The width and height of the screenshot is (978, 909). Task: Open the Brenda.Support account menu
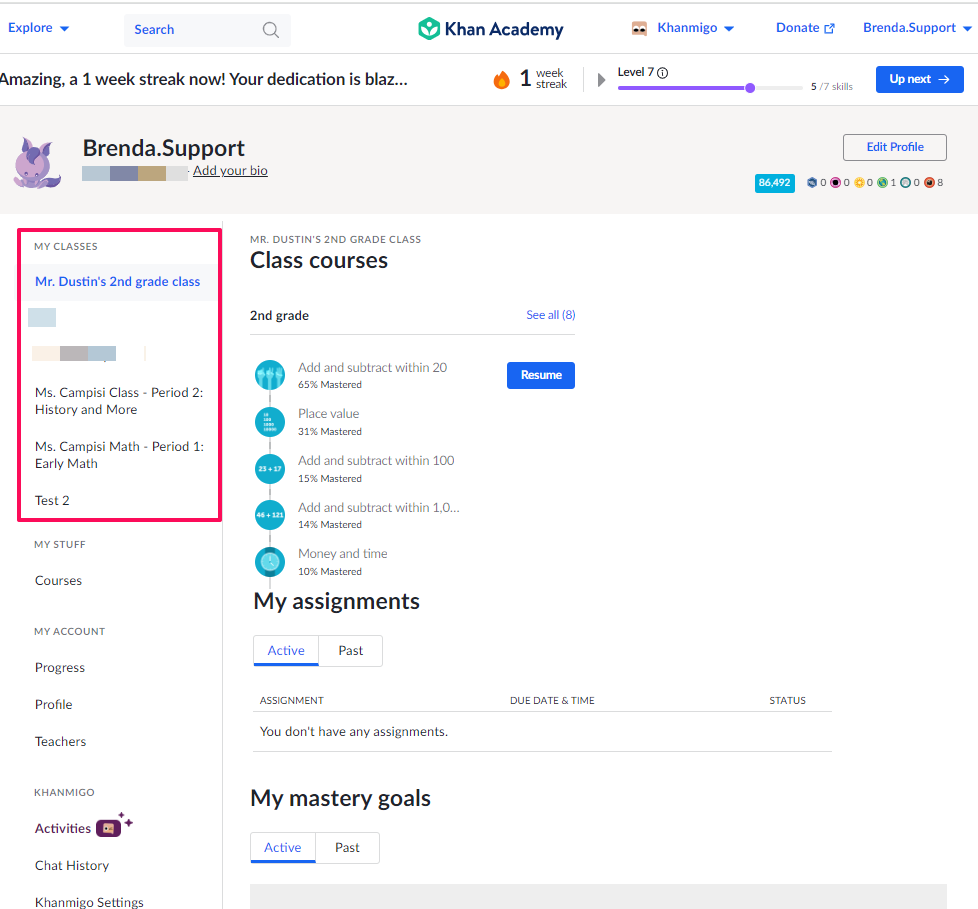pyautogui.click(x=916, y=28)
